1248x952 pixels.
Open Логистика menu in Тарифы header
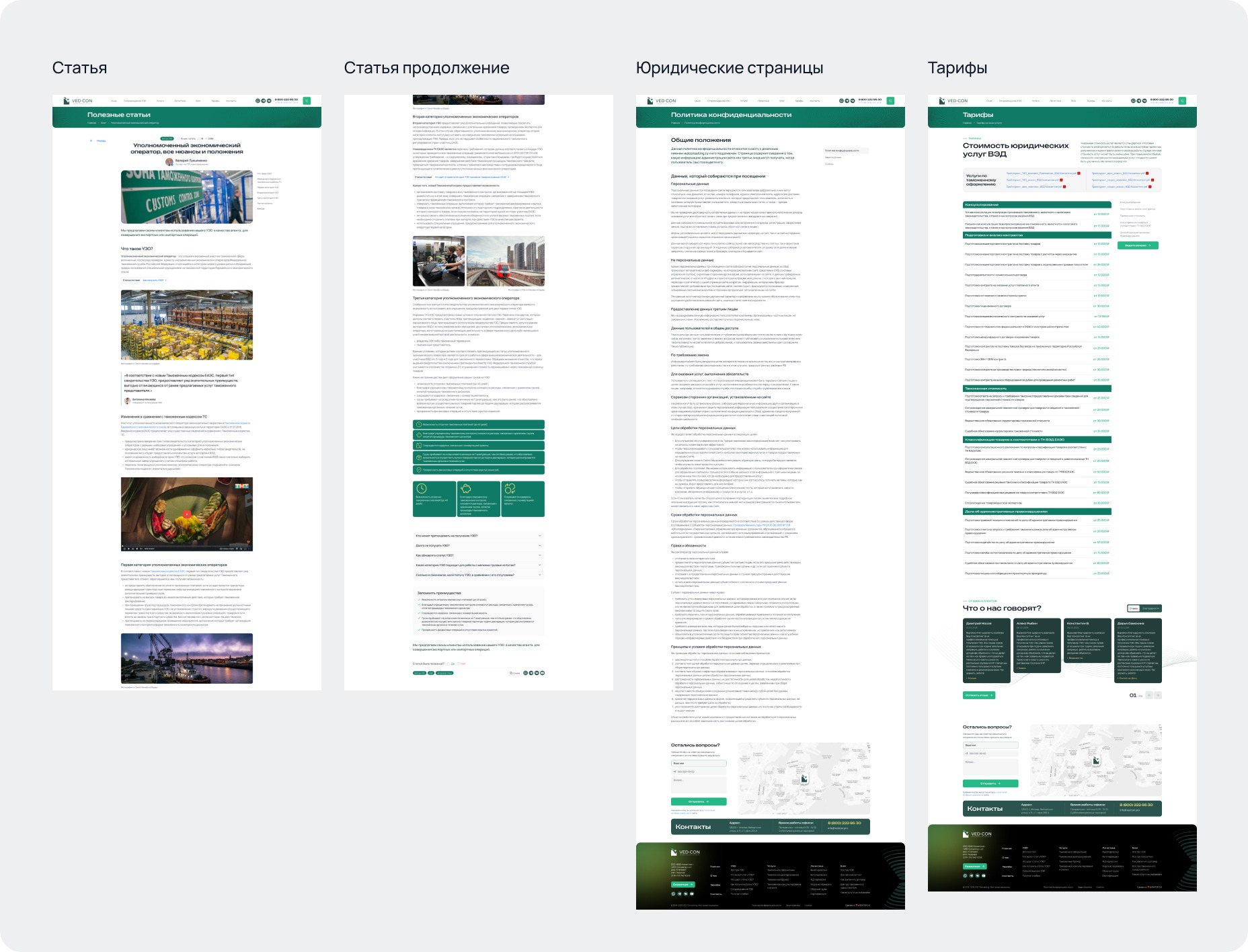[1055, 101]
